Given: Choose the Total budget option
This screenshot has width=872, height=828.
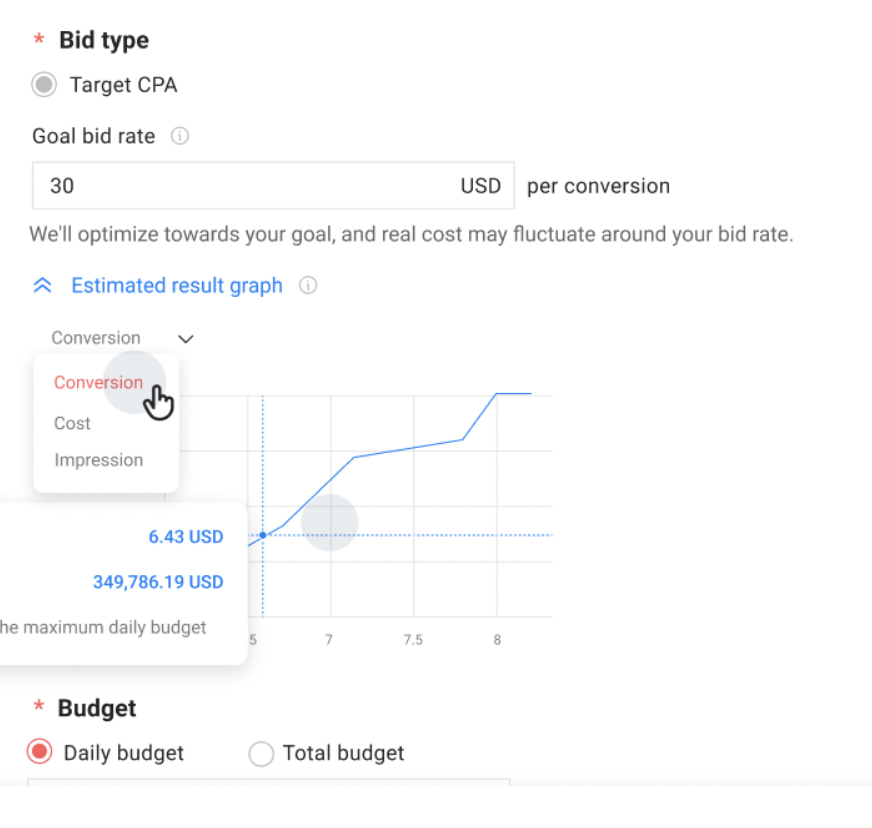Looking at the screenshot, I should [x=260, y=753].
